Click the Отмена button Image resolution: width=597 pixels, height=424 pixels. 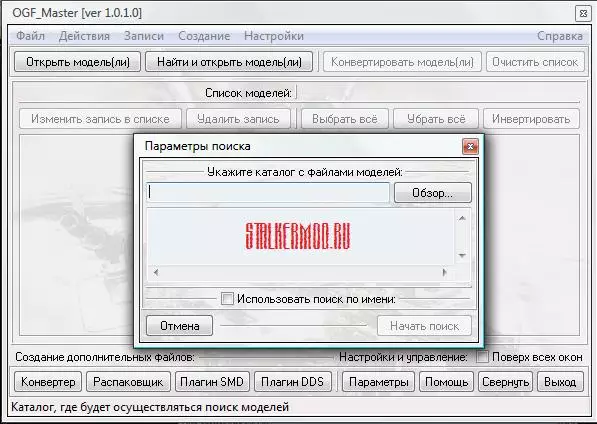[179, 326]
